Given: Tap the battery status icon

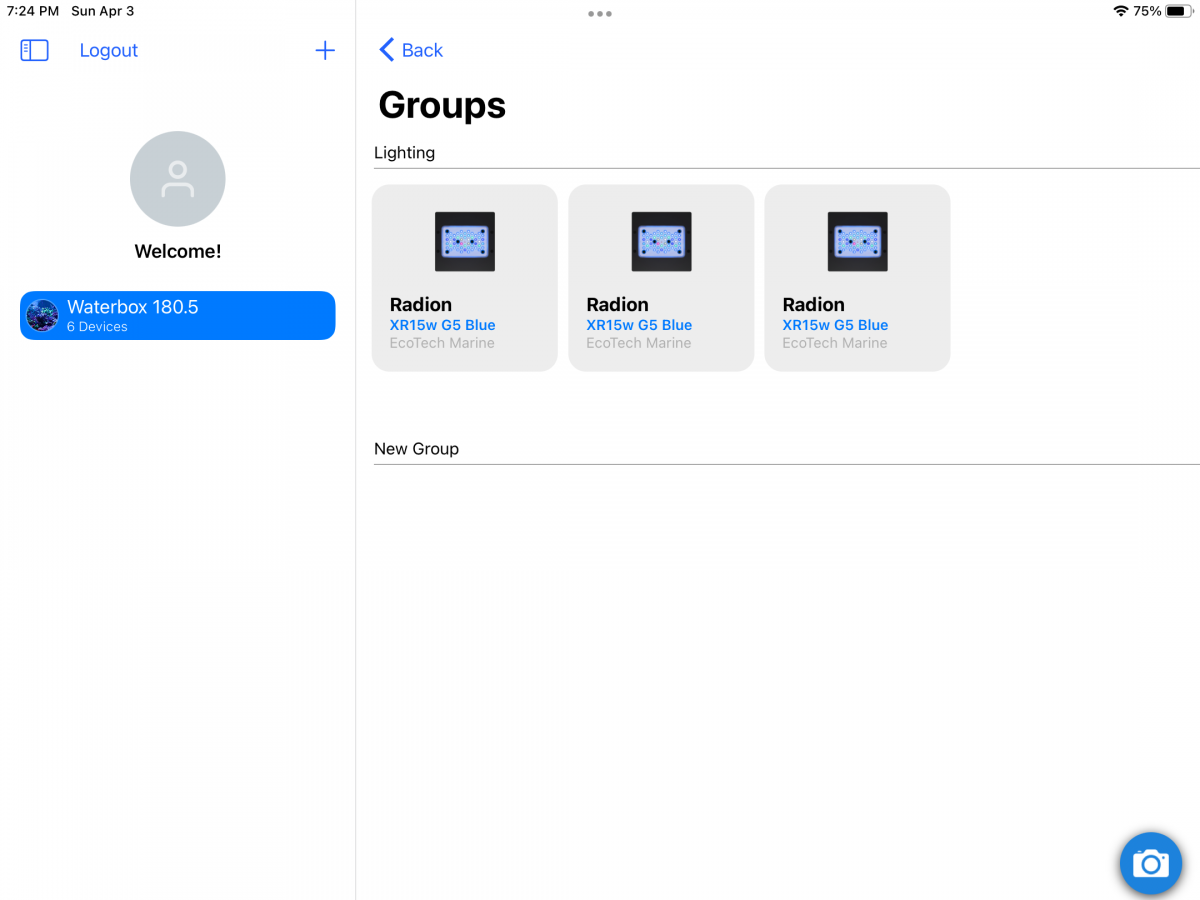Looking at the screenshot, I should (x=1180, y=11).
